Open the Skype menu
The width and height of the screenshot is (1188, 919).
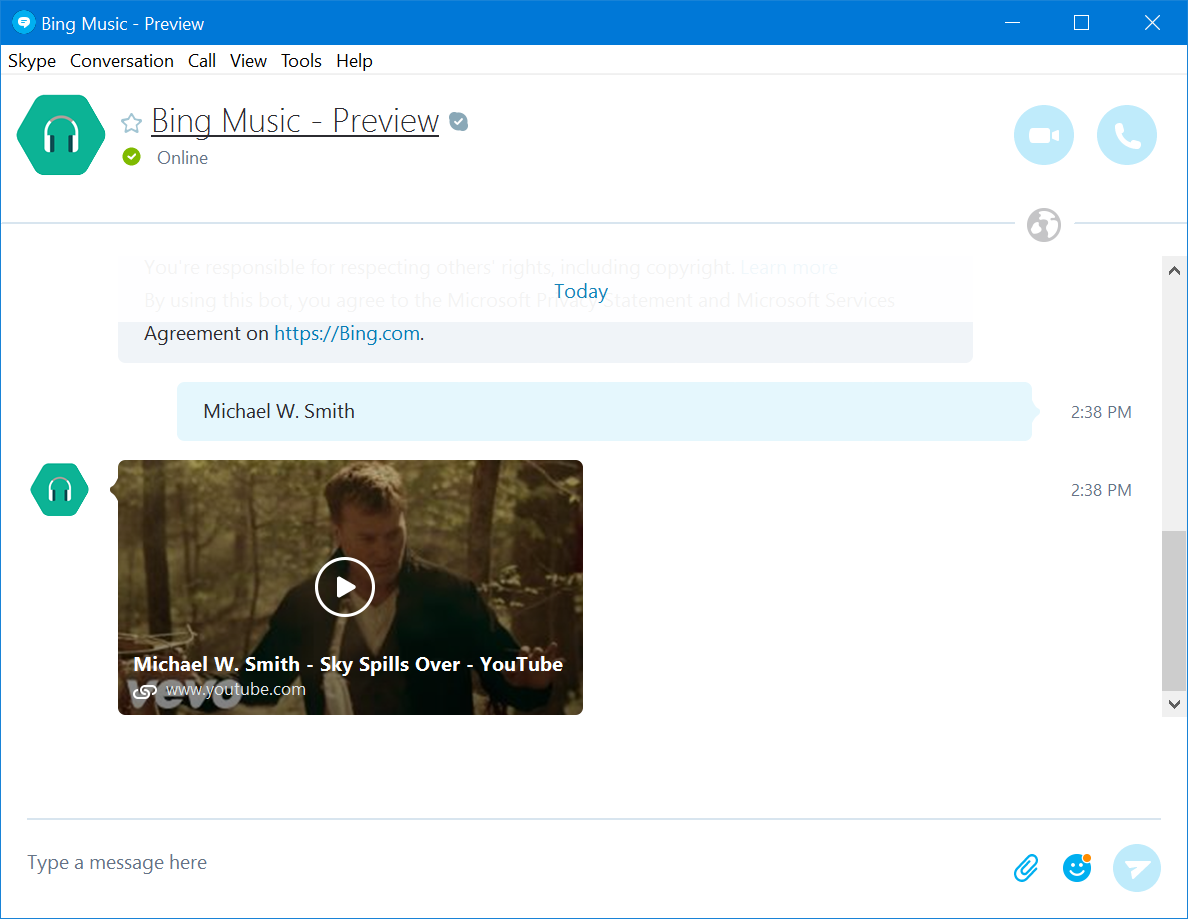tap(32, 61)
